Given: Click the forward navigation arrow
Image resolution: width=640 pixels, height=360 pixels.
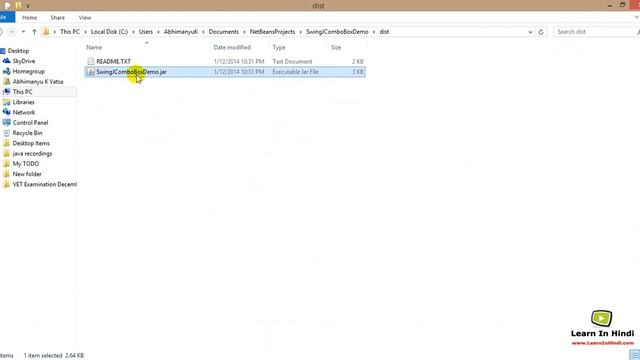Looking at the screenshot, I should [x=12, y=32].
